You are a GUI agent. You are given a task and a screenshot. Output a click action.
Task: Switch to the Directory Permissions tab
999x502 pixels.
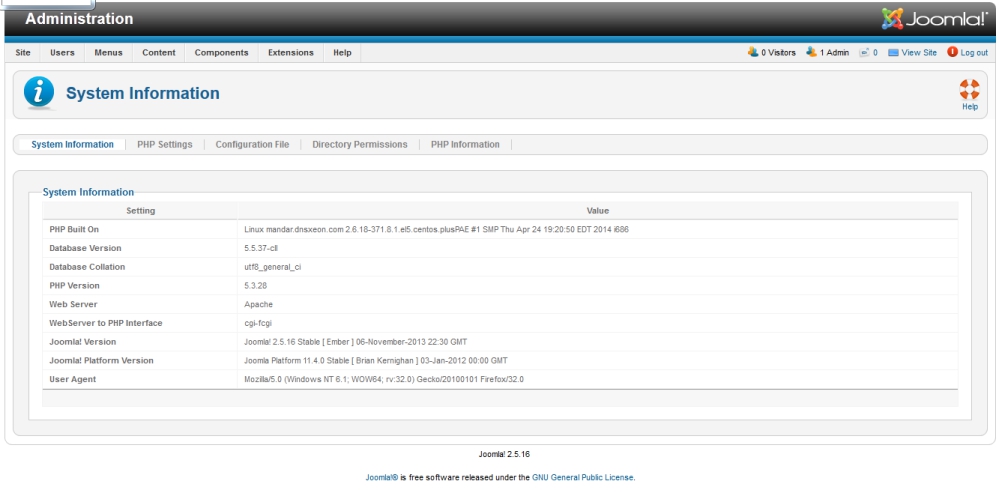point(360,145)
